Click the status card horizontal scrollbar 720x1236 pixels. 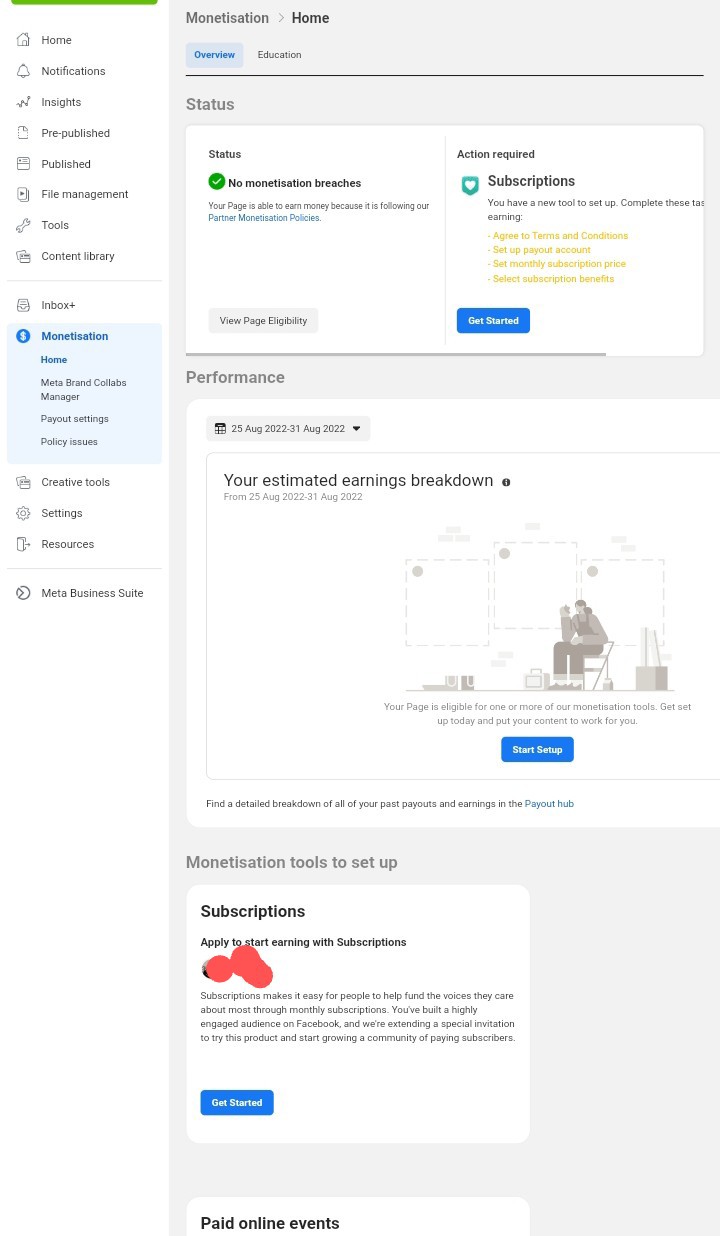tap(396, 354)
